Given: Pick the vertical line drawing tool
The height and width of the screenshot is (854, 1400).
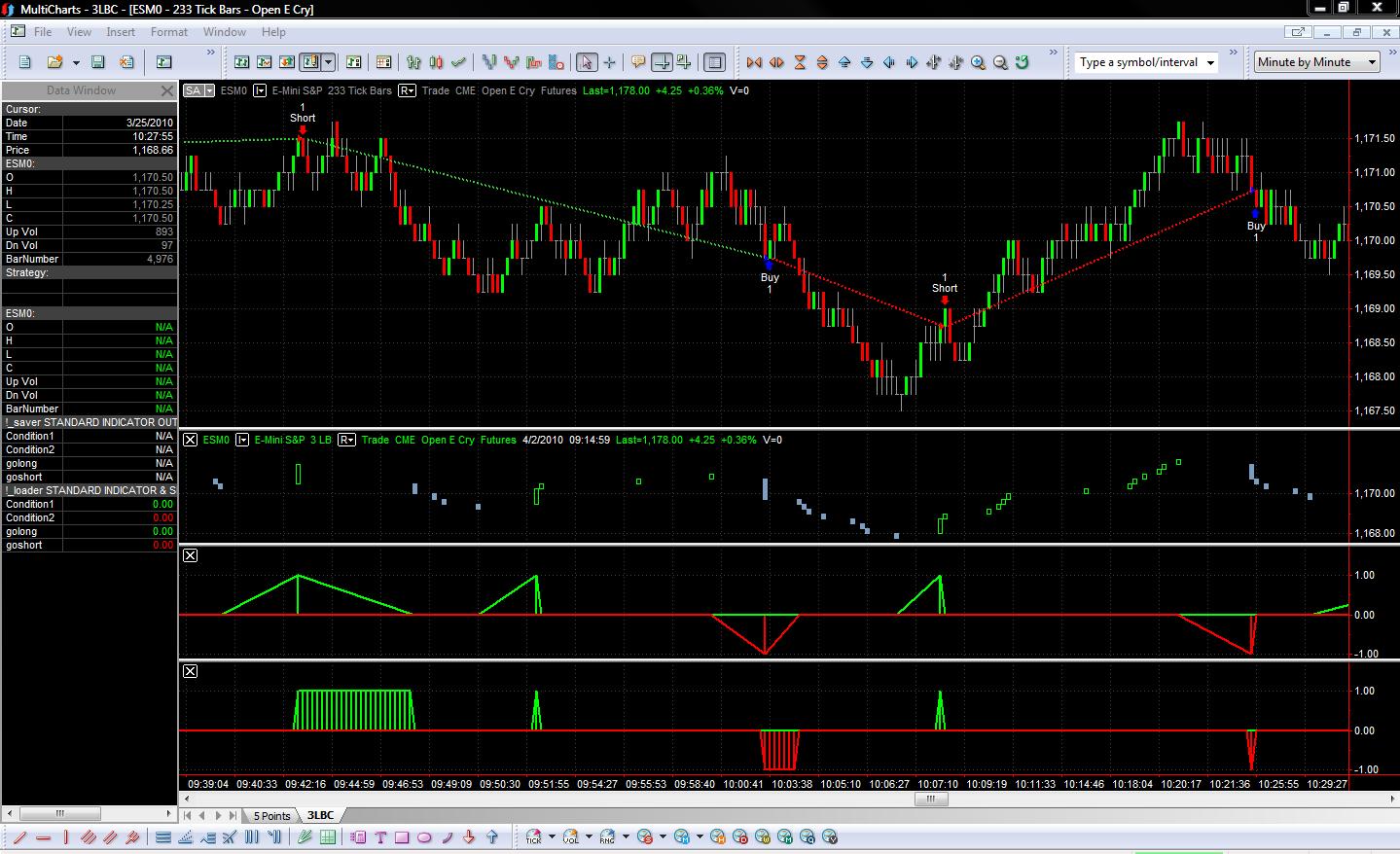Looking at the screenshot, I should pyautogui.click(x=65, y=836).
